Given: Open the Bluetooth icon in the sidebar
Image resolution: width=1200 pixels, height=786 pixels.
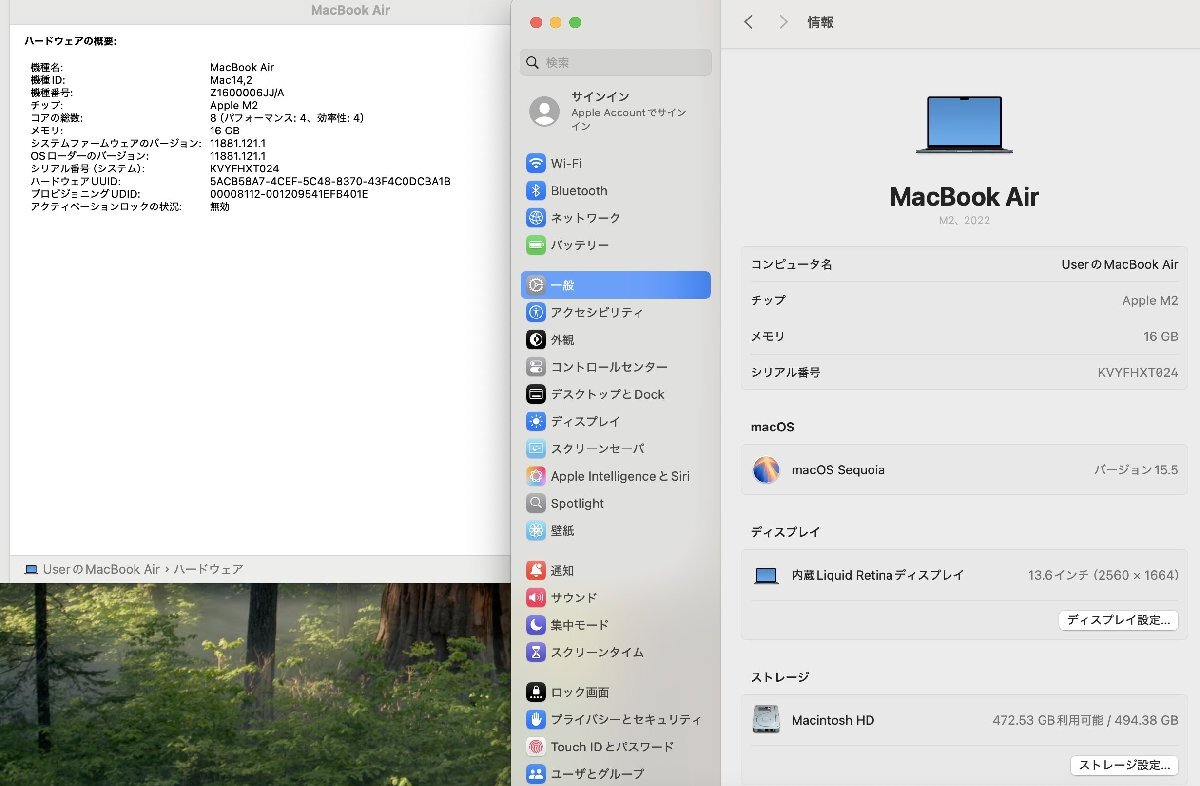Looking at the screenshot, I should (x=536, y=191).
